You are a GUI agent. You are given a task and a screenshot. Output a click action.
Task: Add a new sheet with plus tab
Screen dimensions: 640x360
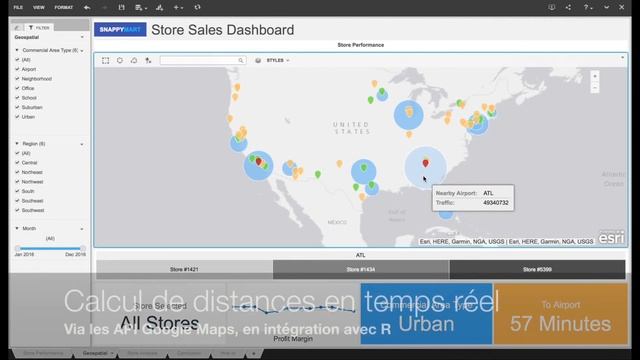coord(254,353)
